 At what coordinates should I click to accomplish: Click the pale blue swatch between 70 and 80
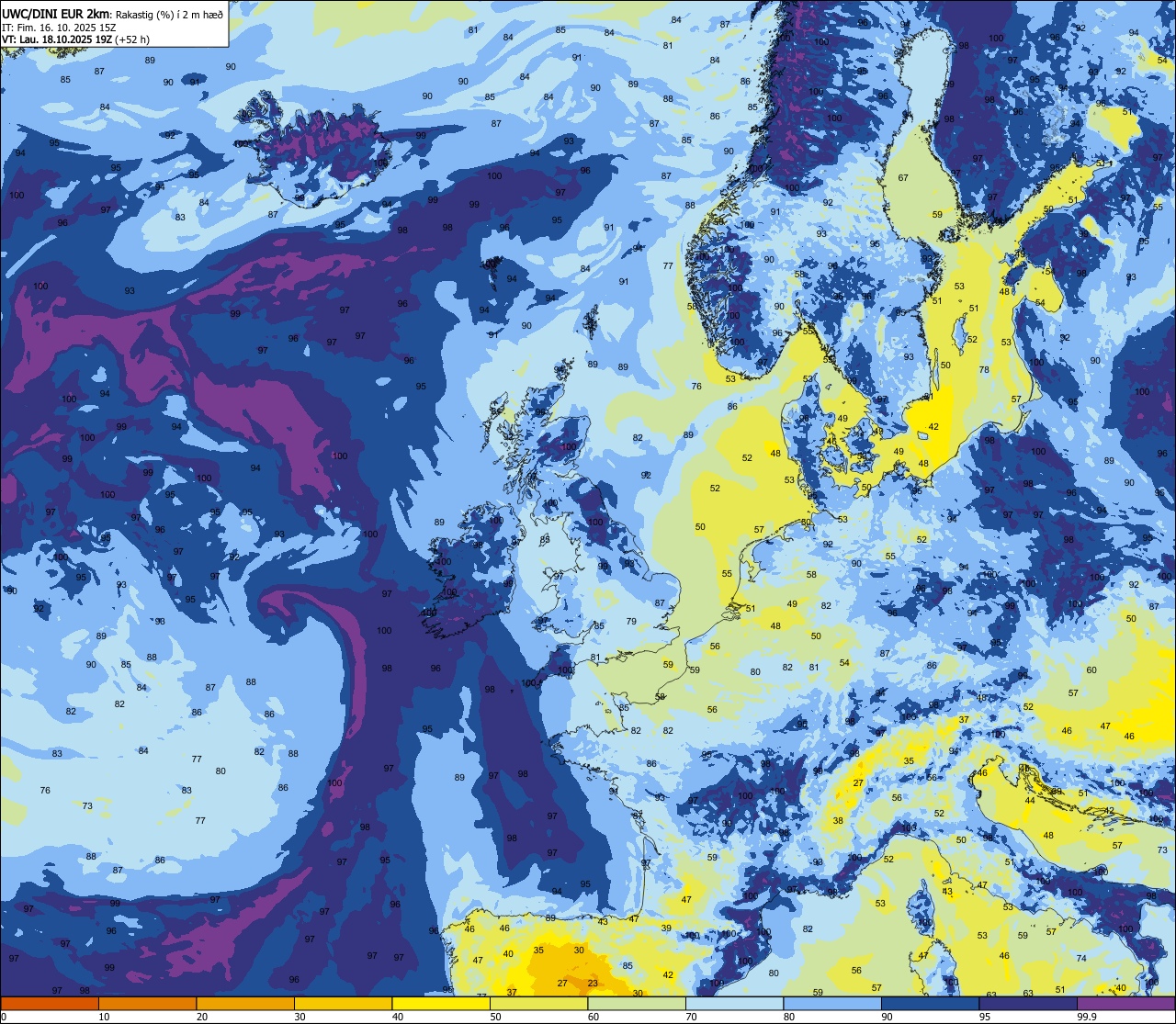734,1003
